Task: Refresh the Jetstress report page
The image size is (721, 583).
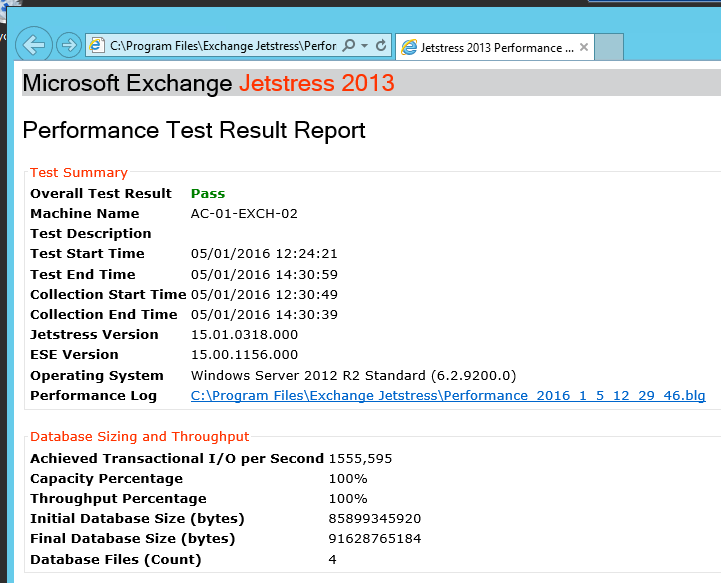Action: [381, 46]
